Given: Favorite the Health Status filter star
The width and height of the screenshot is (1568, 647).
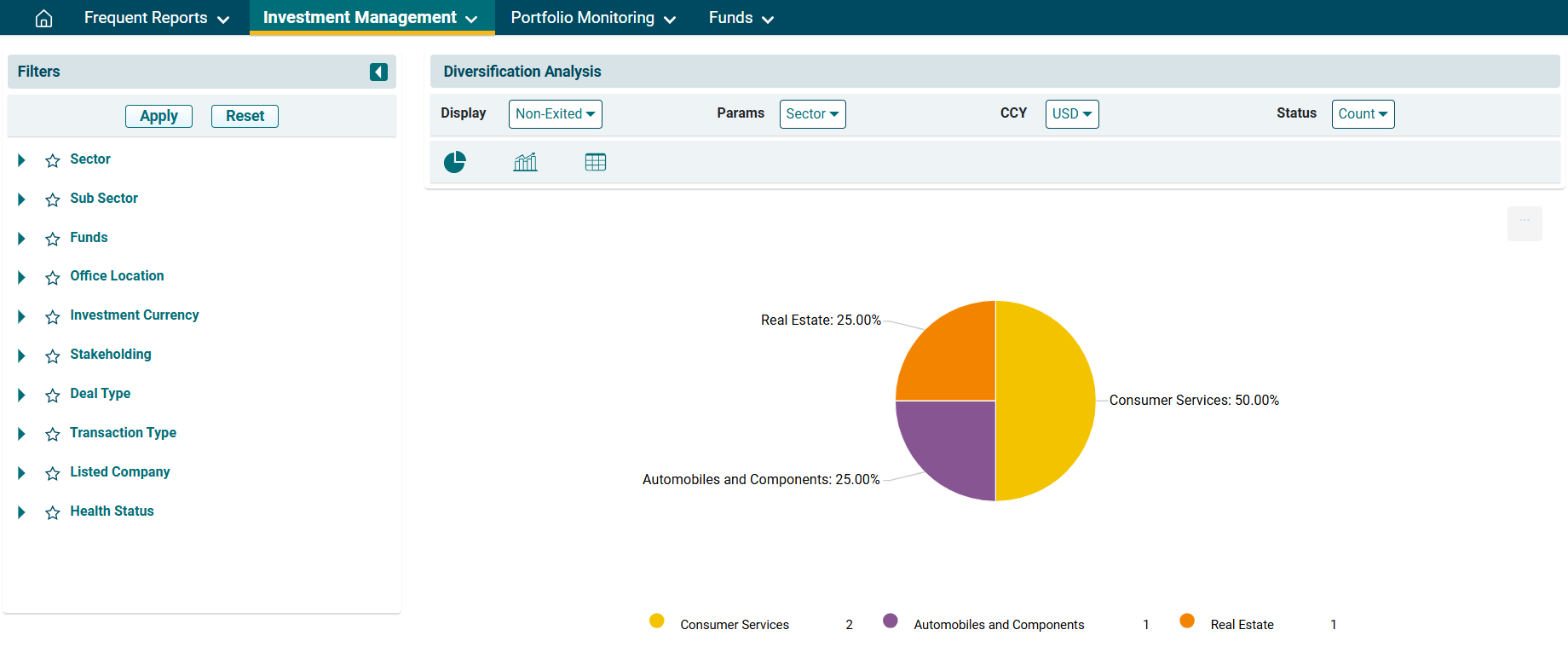Looking at the screenshot, I should [53, 512].
